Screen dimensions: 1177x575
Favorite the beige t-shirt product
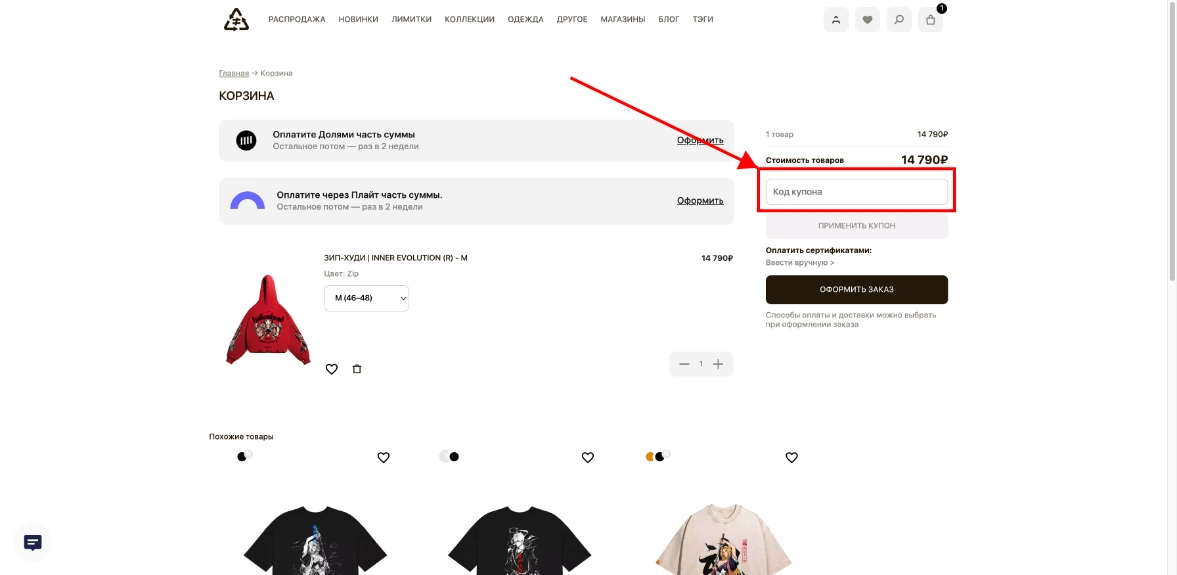point(791,458)
